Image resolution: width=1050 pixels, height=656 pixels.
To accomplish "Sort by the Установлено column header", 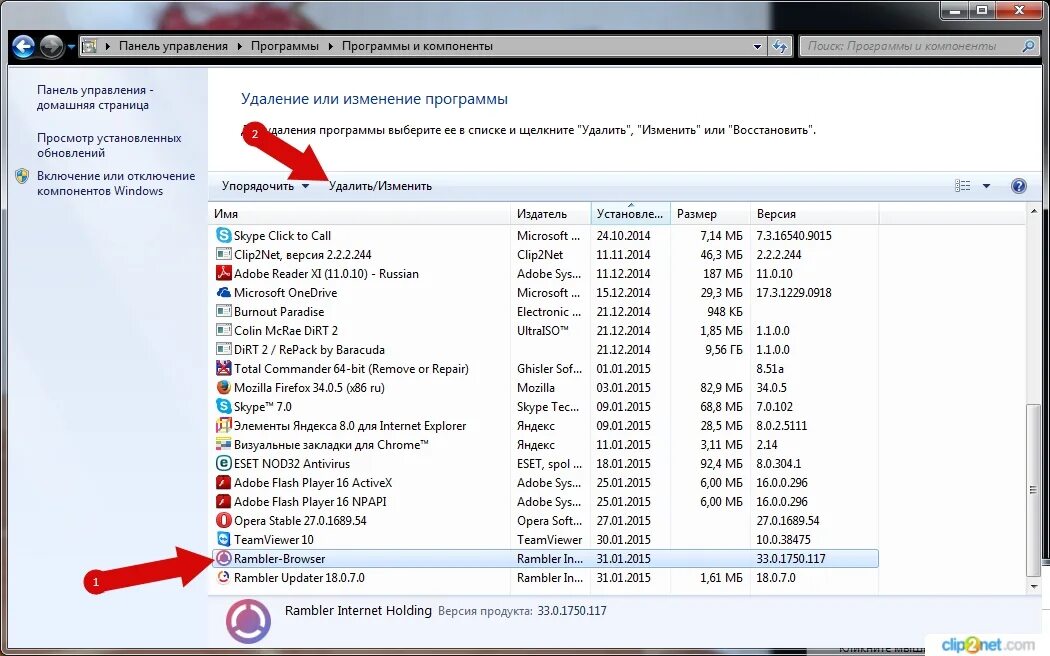I will coord(630,214).
